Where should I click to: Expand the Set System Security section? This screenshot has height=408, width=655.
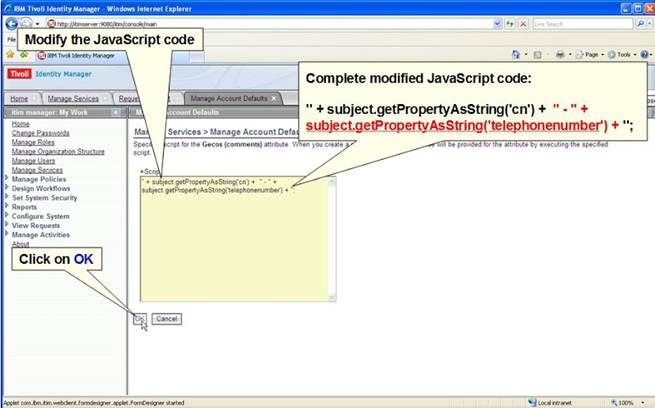[7, 197]
